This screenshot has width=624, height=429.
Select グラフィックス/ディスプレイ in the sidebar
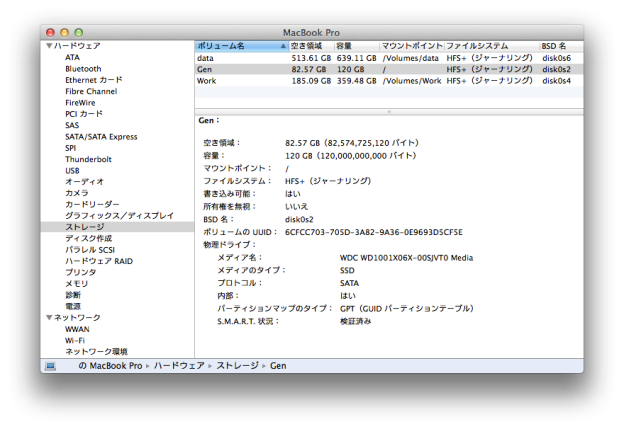click(x=119, y=216)
